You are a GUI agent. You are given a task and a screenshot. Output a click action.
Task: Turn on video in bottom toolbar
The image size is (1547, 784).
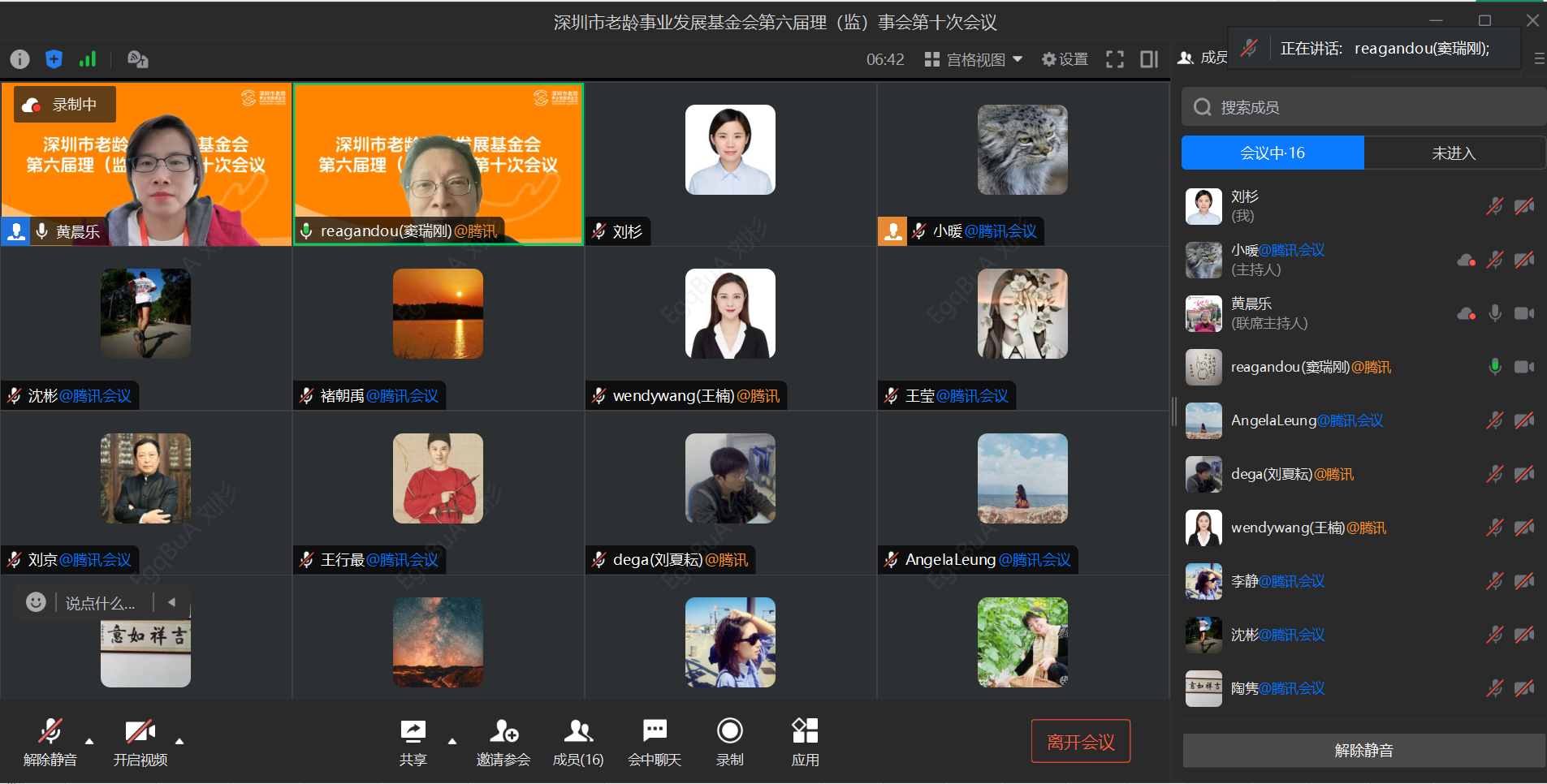coord(140,740)
